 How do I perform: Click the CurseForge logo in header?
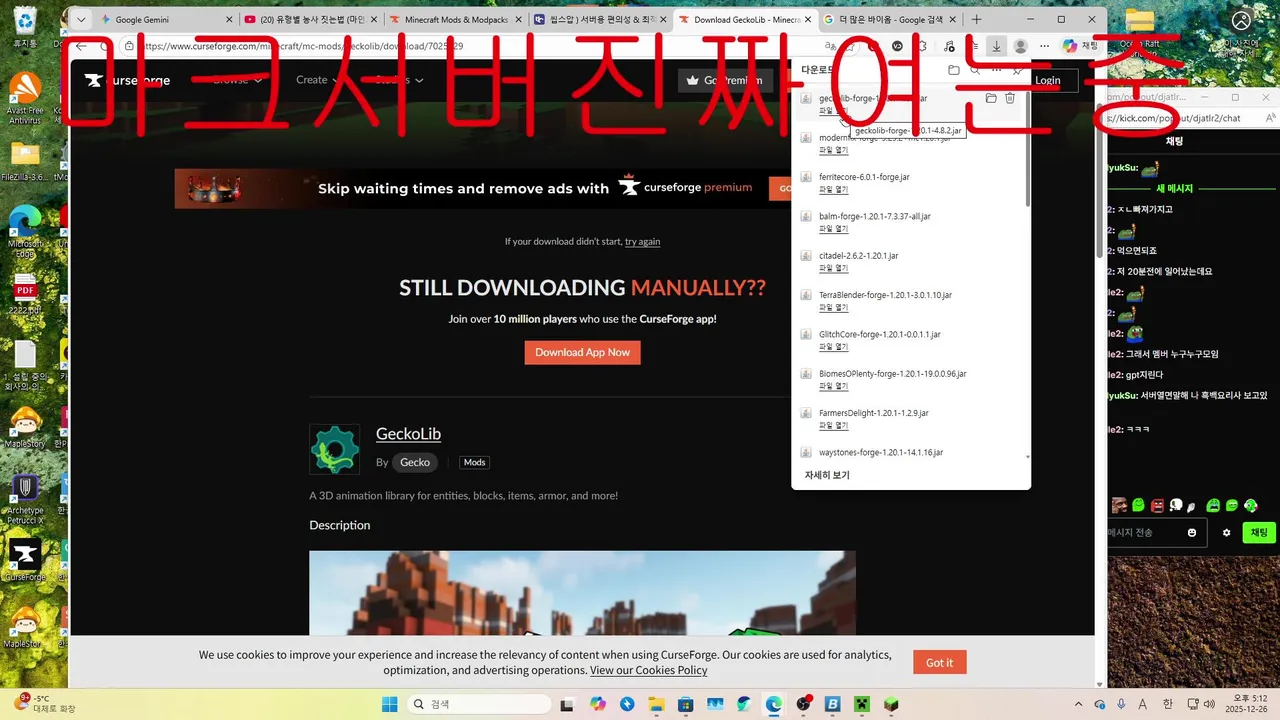pyautogui.click(x=127, y=80)
